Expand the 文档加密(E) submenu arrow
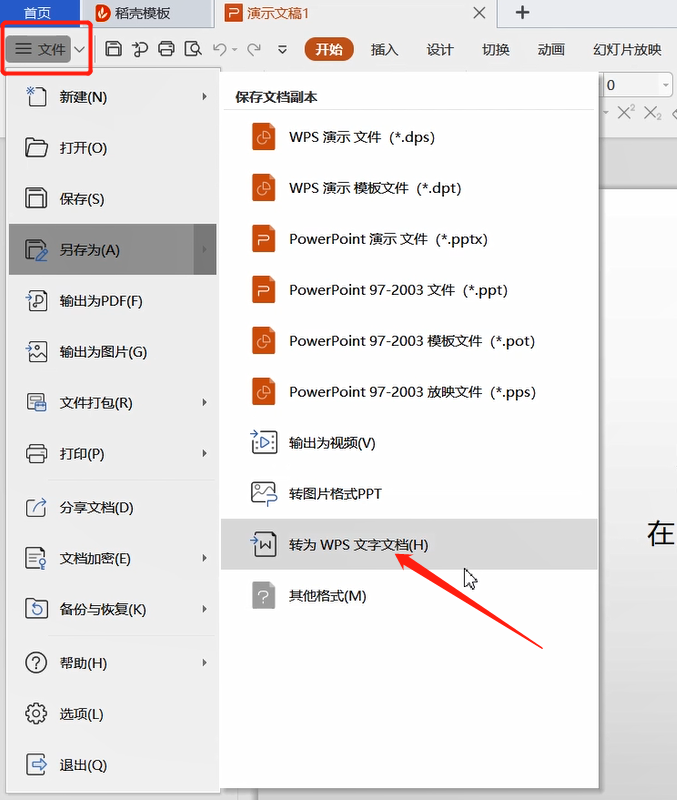Screen dimensions: 677x800 pyautogui.click(x=205, y=558)
